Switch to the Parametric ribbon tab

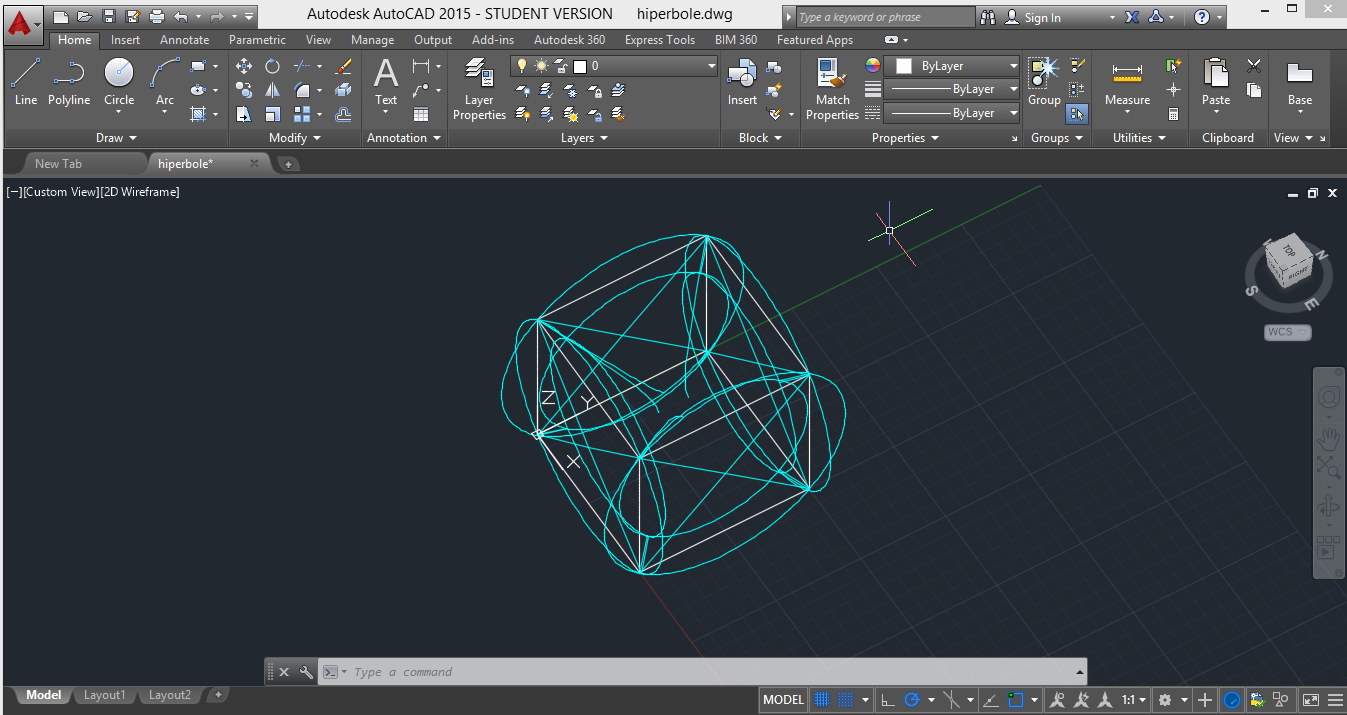pyautogui.click(x=257, y=40)
